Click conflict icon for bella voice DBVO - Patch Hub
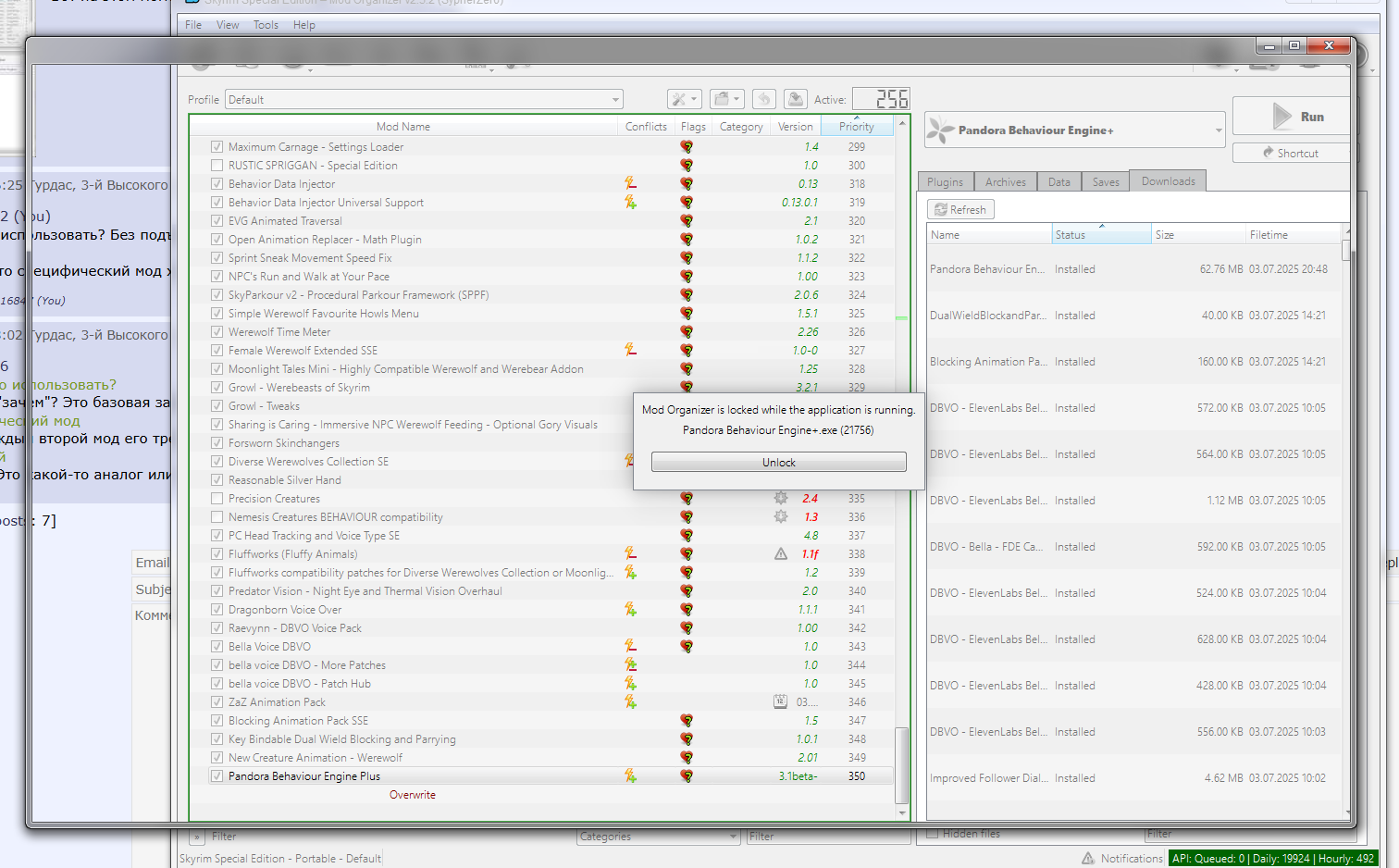The image size is (1399, 868). click(630, 683)
